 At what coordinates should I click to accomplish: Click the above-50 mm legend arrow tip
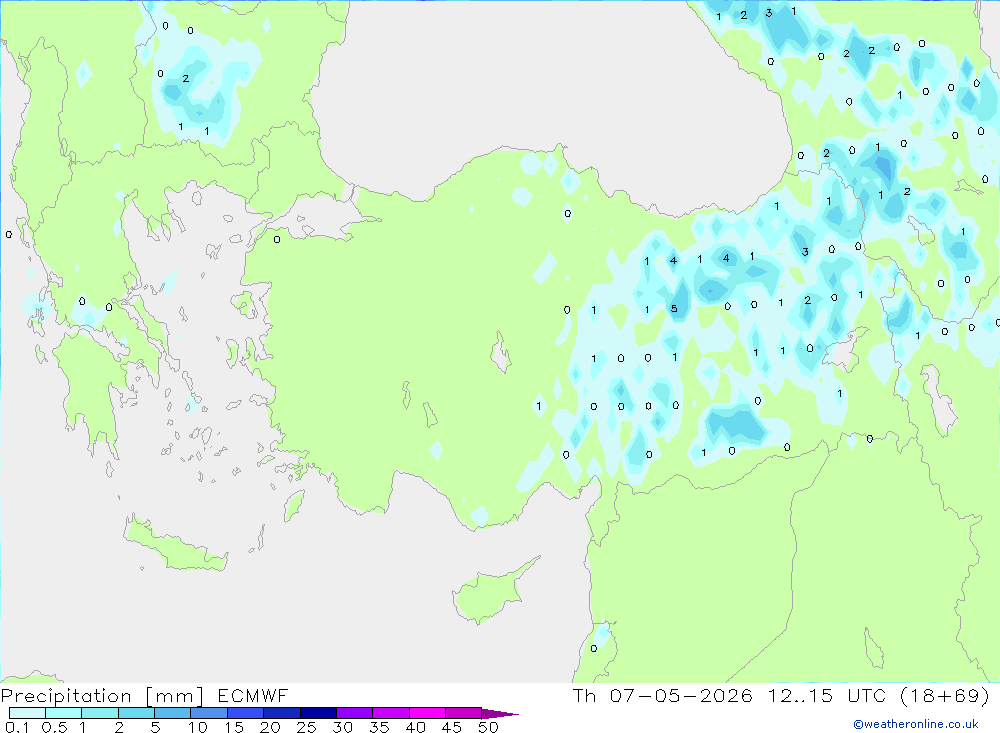coord(501,714)
